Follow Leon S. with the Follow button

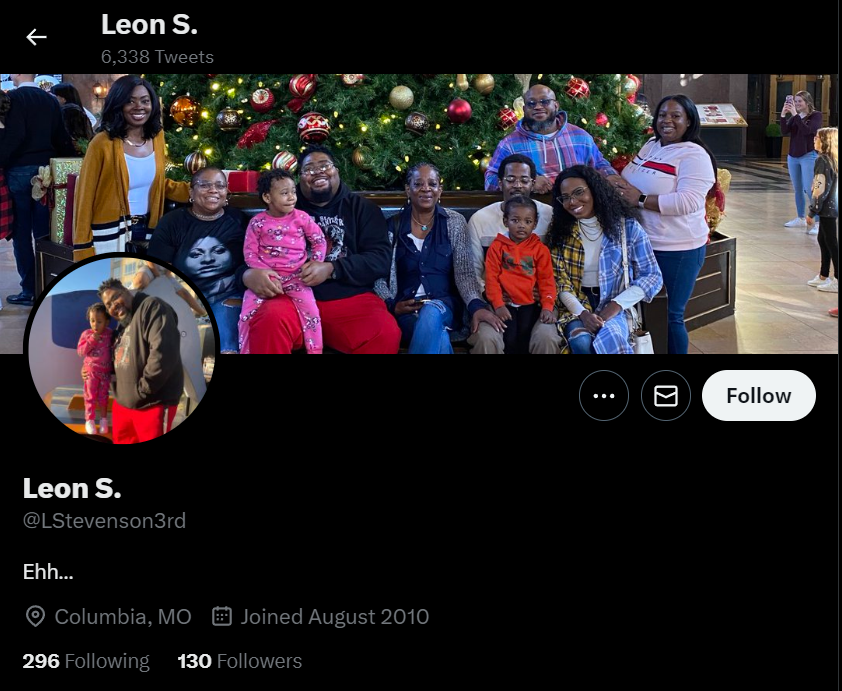pos(758,396)
